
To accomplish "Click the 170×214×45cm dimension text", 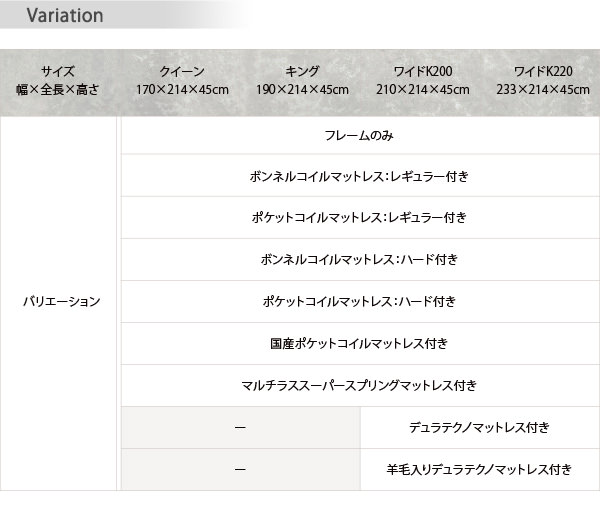I will (183, 90).
